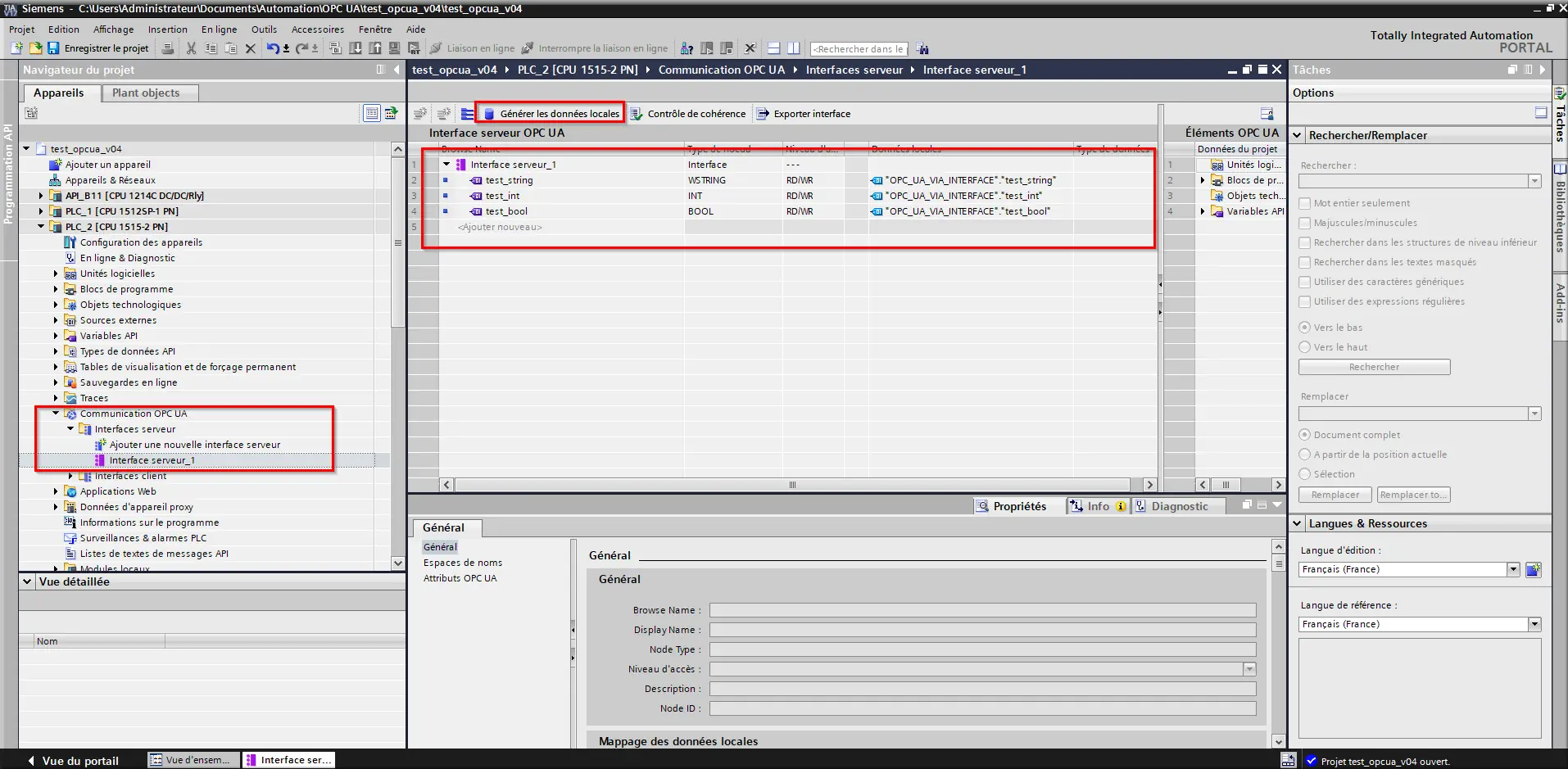Check 'Utiliser des caractères génériques'
Viewport: 1568px width, 769px height.
pos(1305,282)
